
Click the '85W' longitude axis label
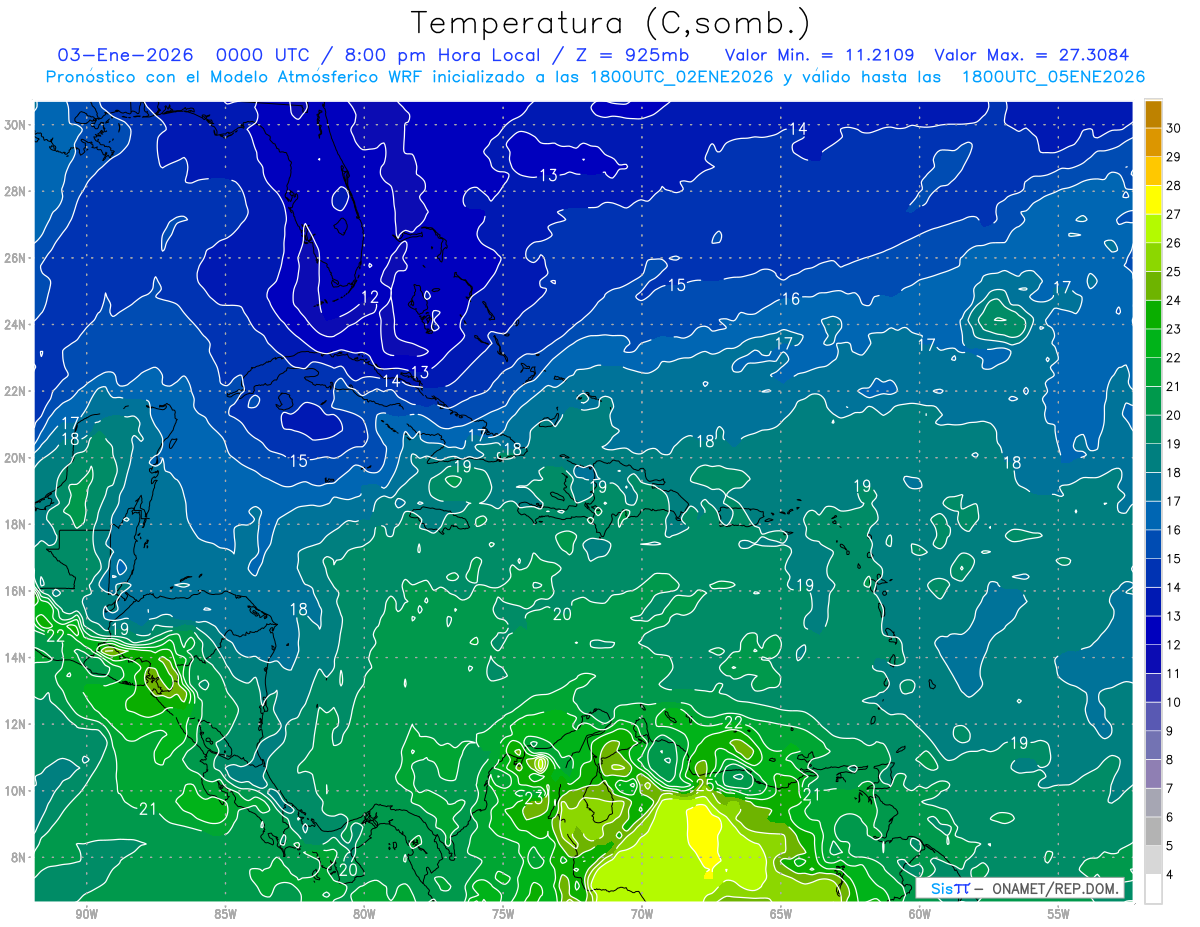(225, 914)
